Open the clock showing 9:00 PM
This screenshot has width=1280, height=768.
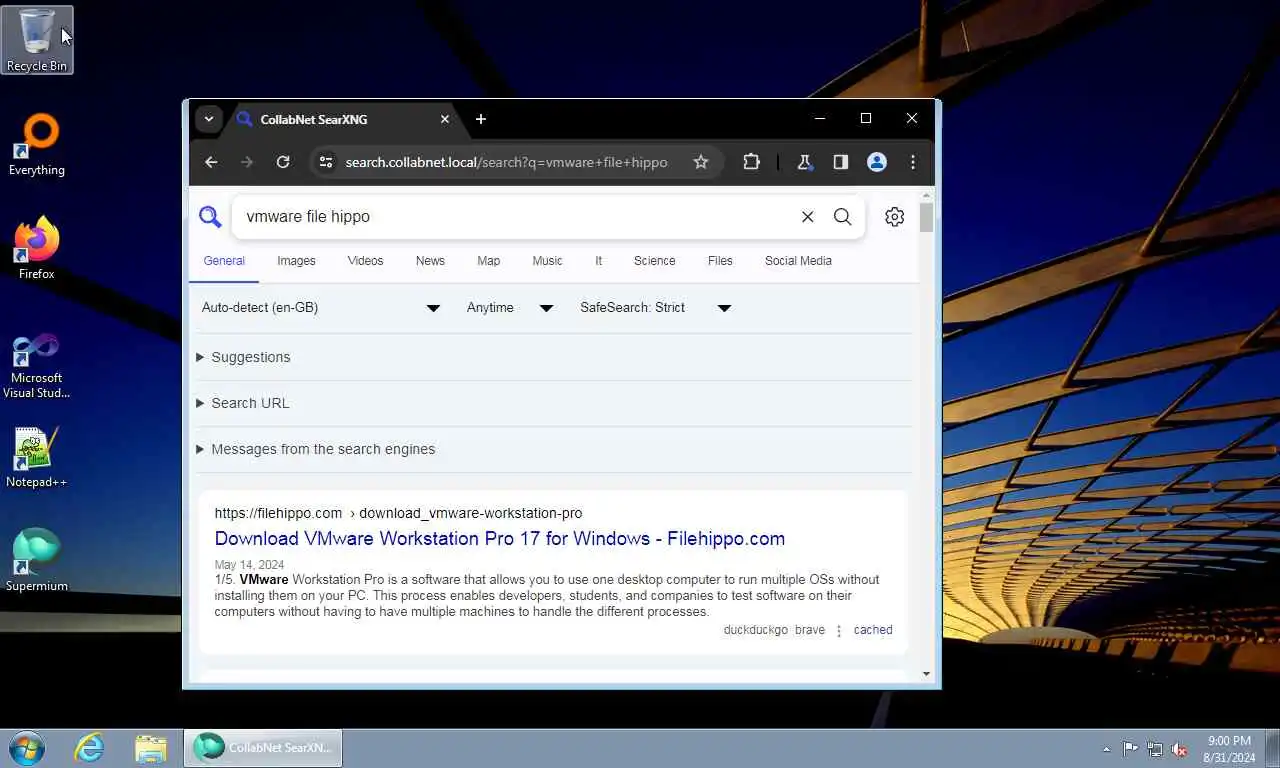coord(1229,749)
